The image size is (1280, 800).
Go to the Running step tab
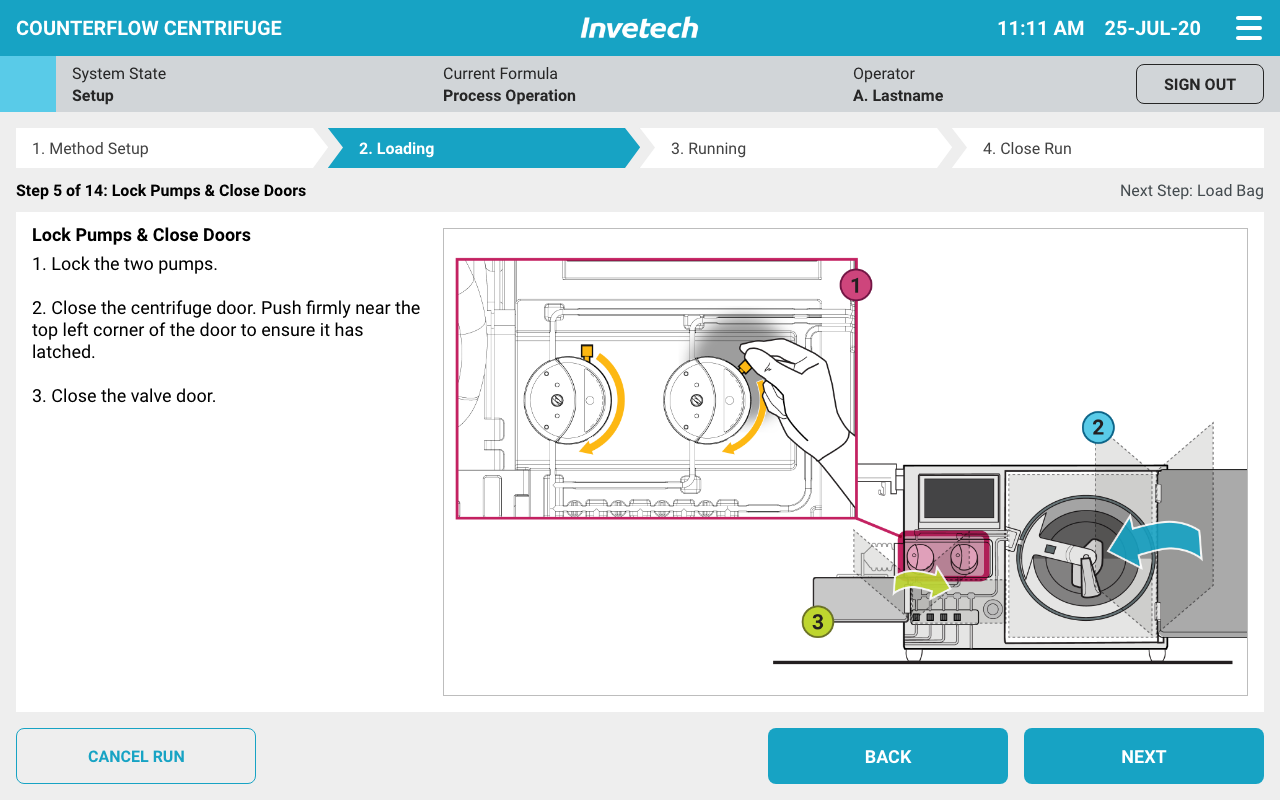[x=790, y=148]
